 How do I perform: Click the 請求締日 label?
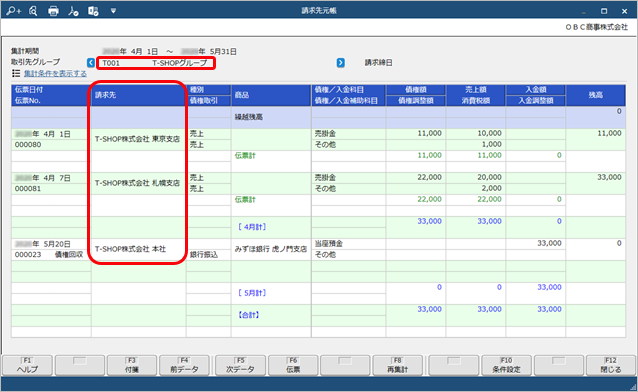click(378, 63)
